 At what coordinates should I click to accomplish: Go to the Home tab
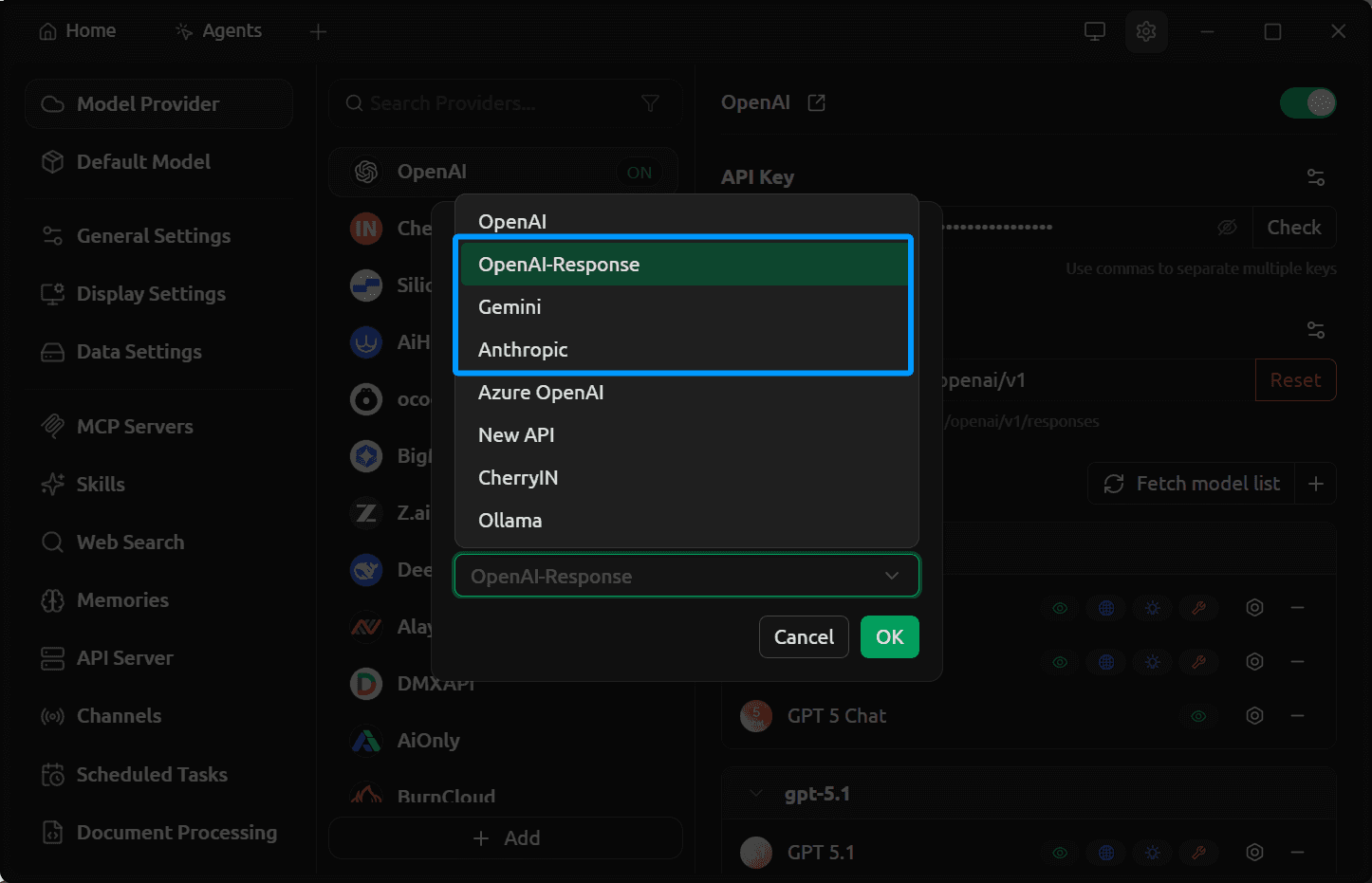pyautogui.click(x=78, y=31)
